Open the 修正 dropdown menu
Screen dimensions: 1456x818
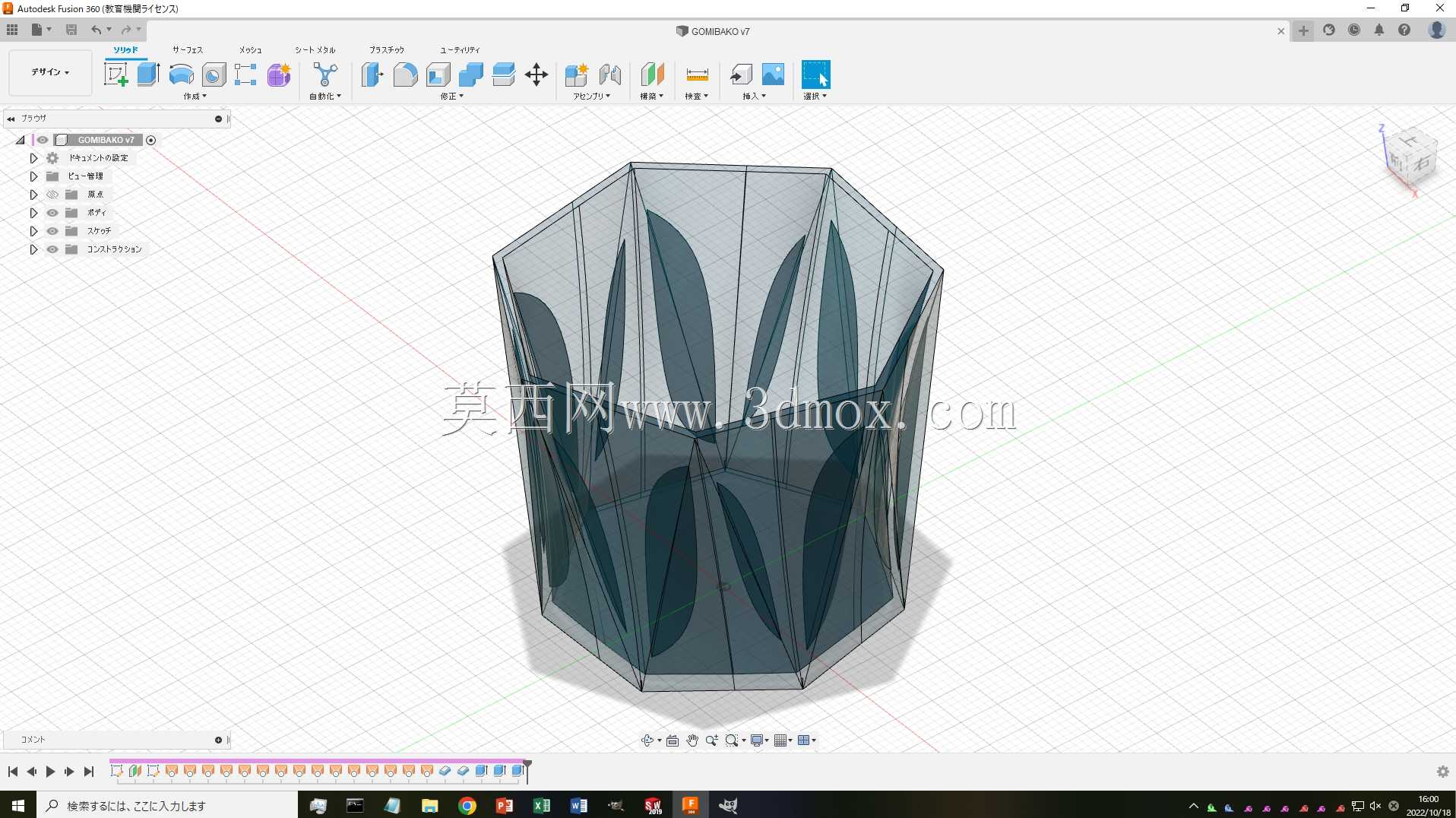pos(452,97)
